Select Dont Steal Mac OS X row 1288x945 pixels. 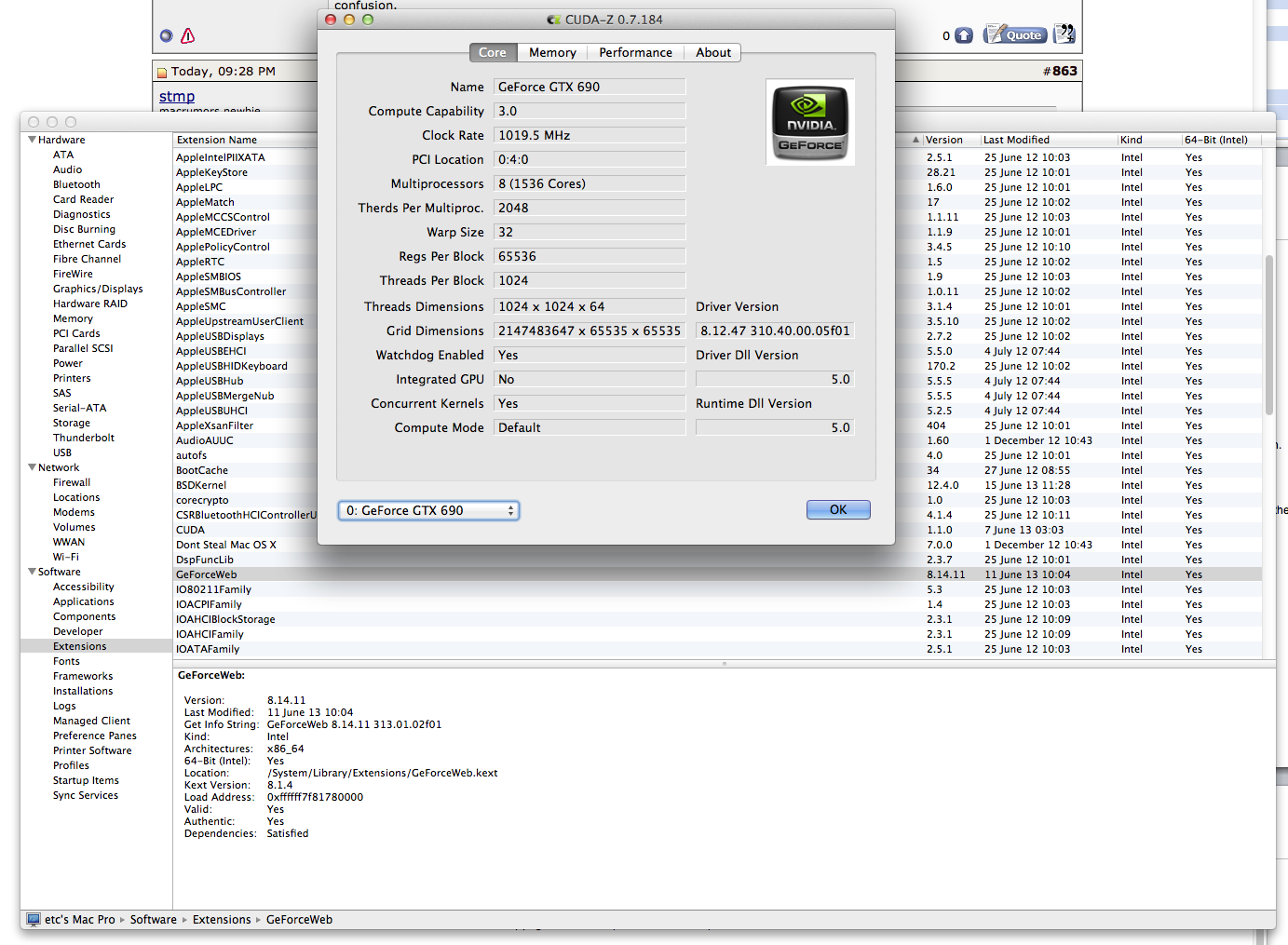tap(246, 545)
